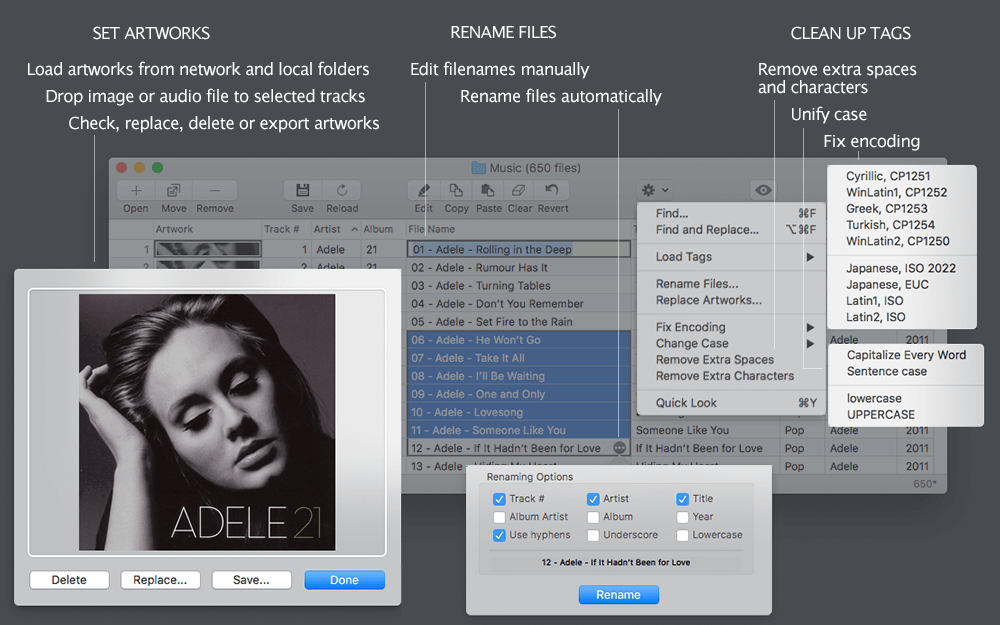Viewport: 1000px width, 625px height.
Task: Click the Clear eraser icon
Action: 519,190
